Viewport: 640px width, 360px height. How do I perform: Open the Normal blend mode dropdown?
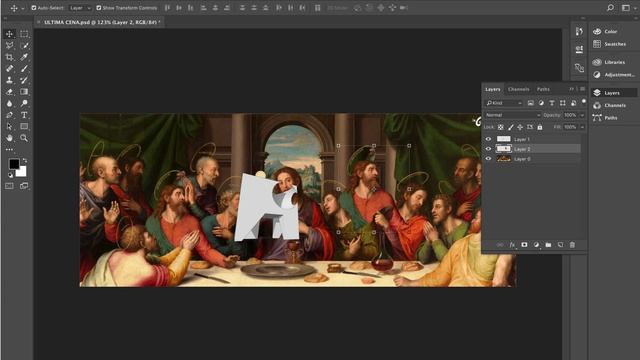(x=513, y=115)
